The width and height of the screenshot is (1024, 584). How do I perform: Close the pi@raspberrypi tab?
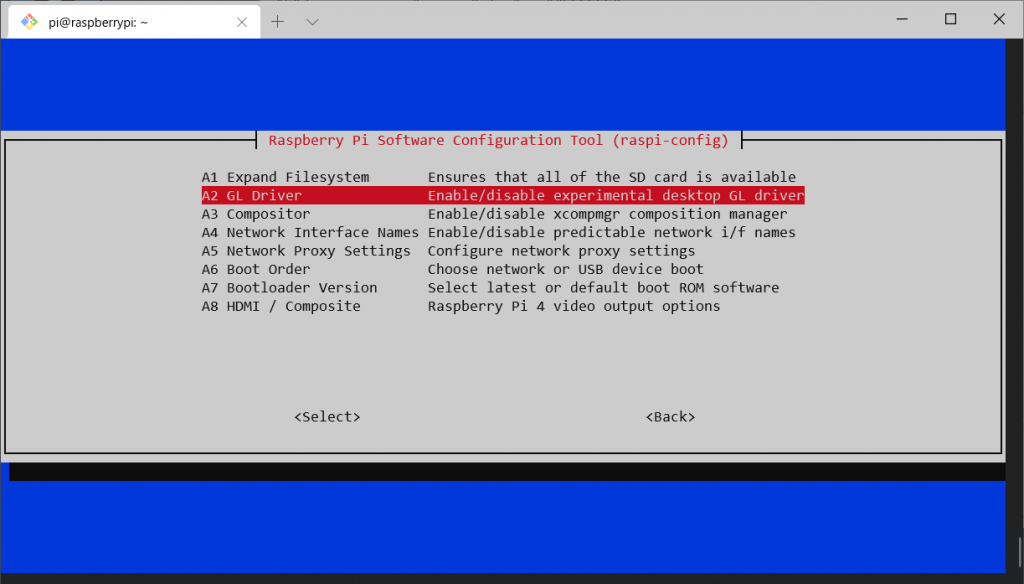coord(242,22)
